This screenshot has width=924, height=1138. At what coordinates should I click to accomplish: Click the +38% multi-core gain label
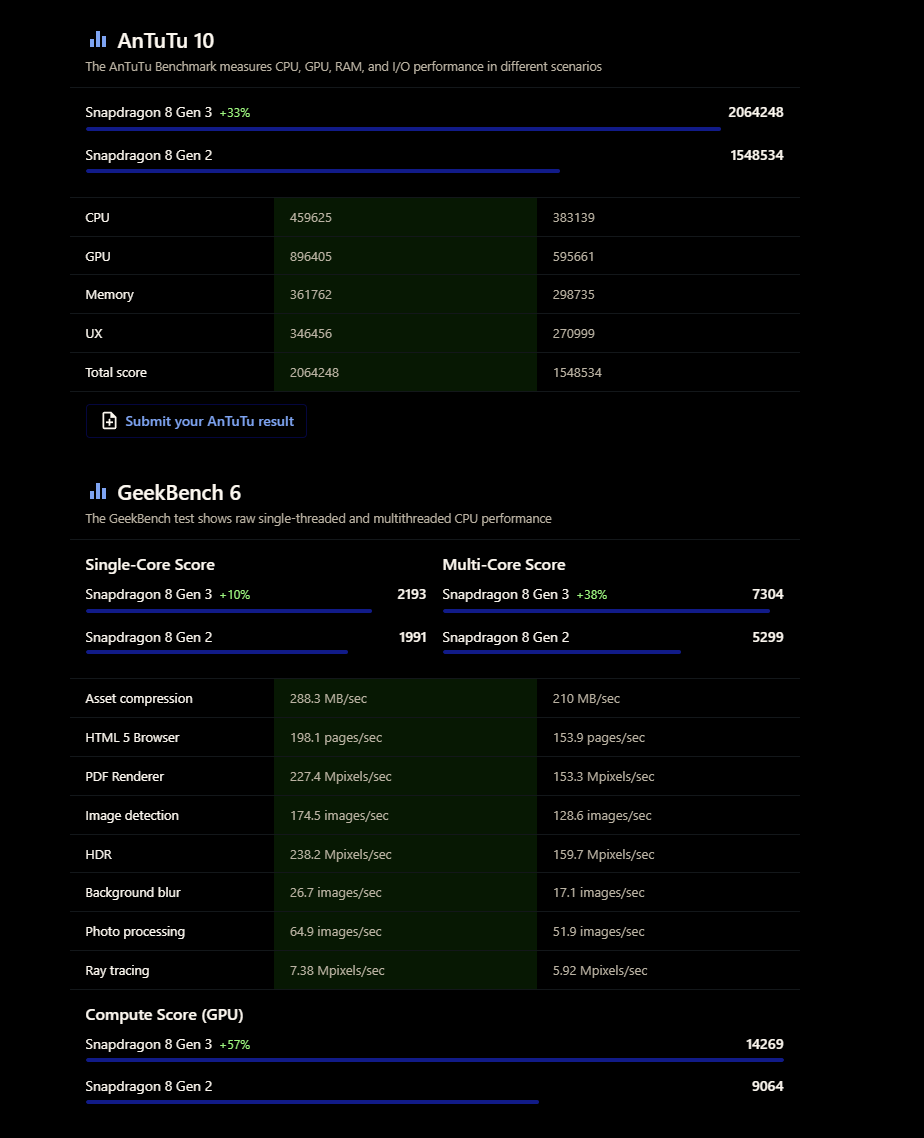pos(592,594)
